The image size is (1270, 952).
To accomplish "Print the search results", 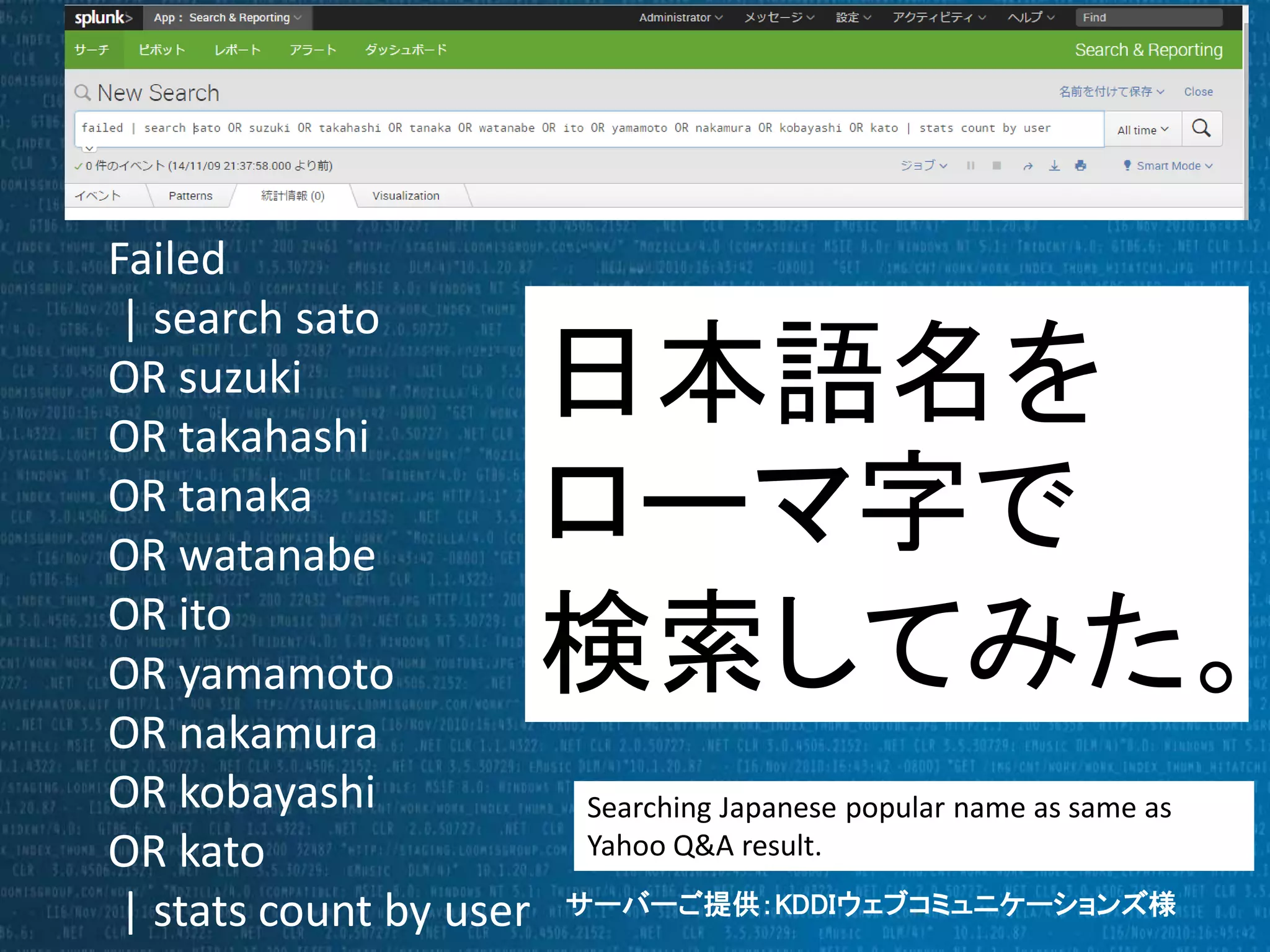I will pyautogui.click(x=1080, y=165).
